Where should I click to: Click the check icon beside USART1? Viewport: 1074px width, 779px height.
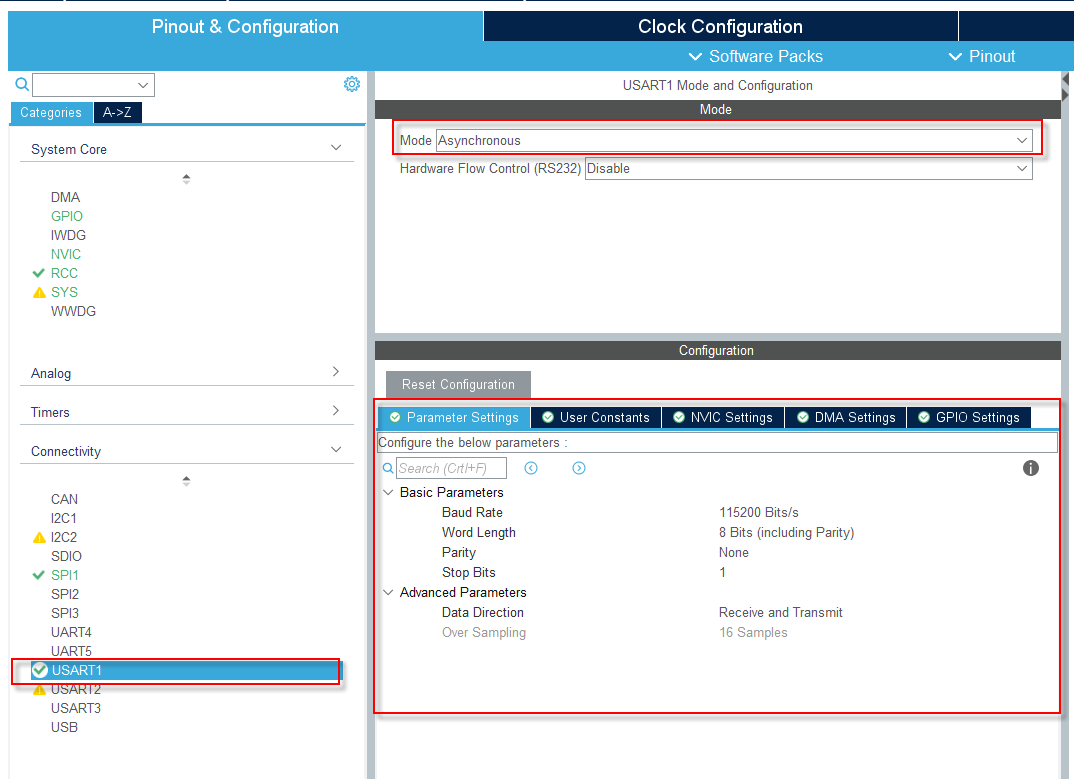coord(40,670)
